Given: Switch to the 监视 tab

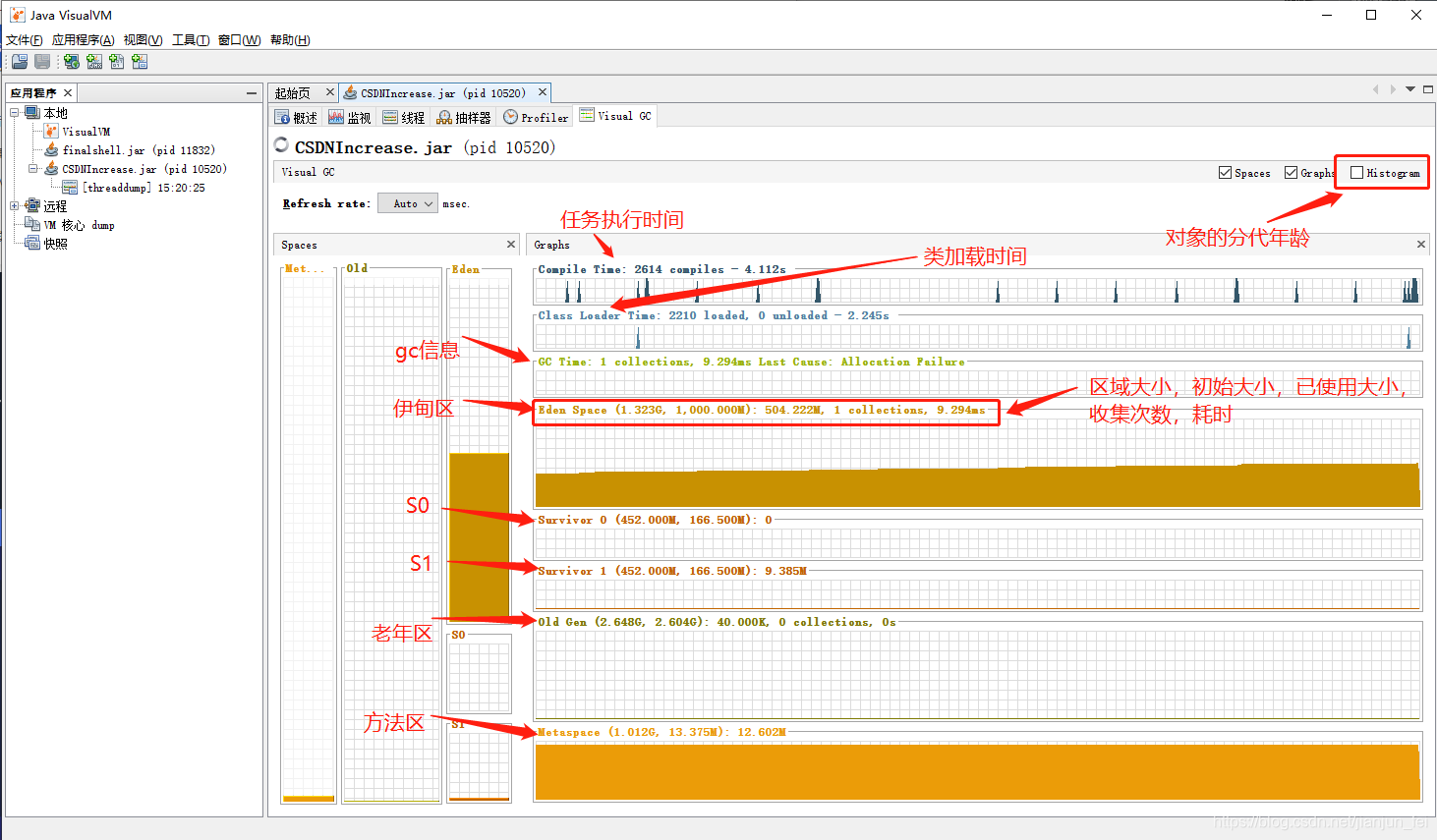Looking at the screenshot, I should 350,117.
